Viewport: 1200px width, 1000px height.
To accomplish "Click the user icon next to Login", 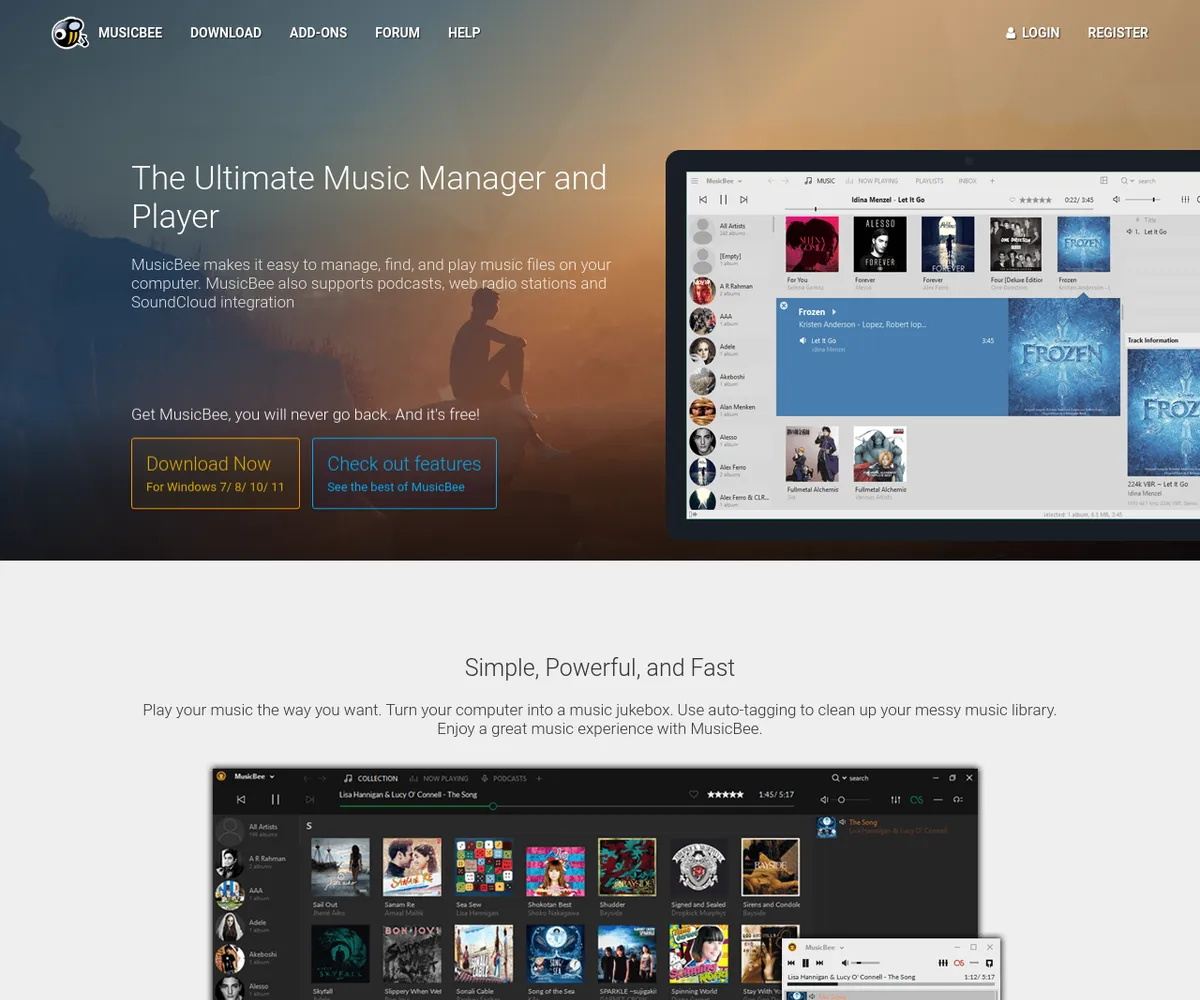I will [x=1010, y=33].
